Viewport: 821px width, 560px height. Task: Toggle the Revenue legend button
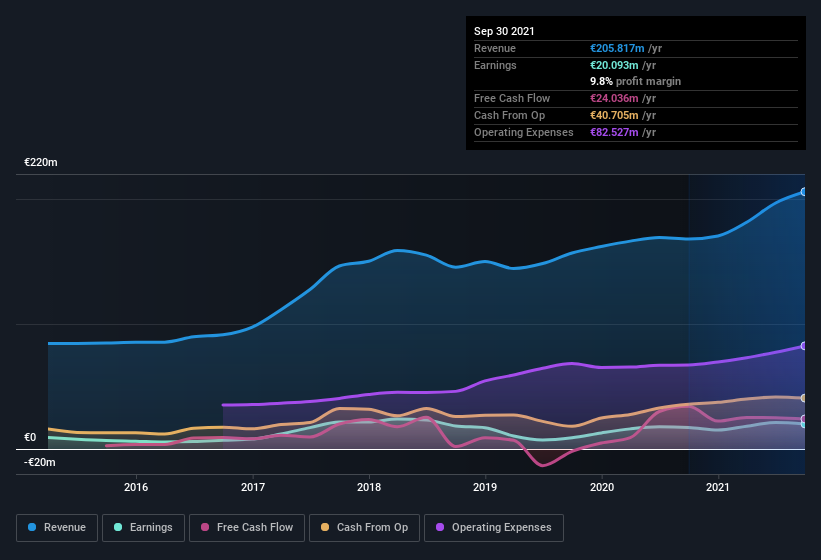(57, 528)
